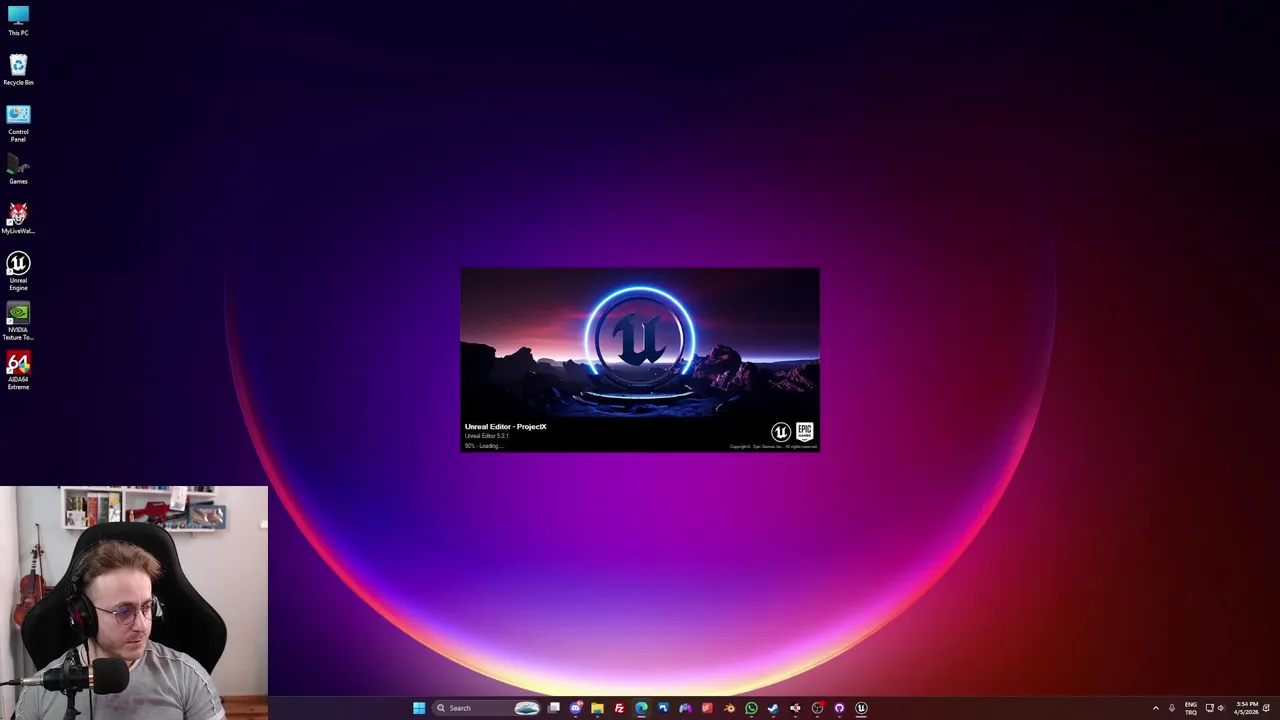The height and width of the screenshot is (720, 1280).
Task: Open the network status tray icon
Action: 1209,708
